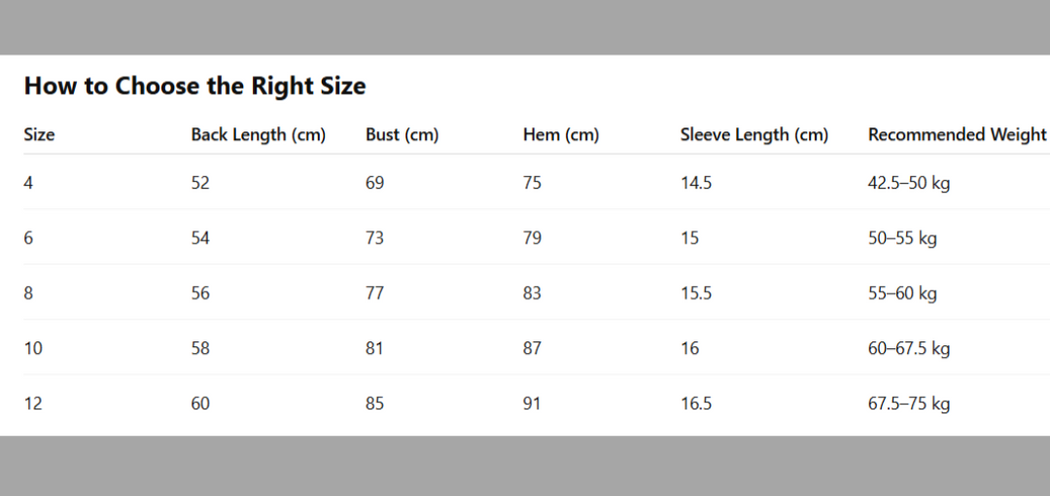Click the 'How to Choose the Right Size' heading
The image size is (1050, 496).
click(x=195, y=86)
